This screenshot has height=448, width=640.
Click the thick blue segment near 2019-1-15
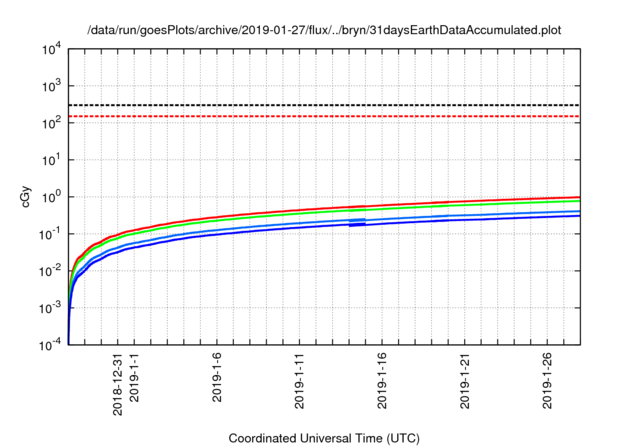click(x=357, y=220)
